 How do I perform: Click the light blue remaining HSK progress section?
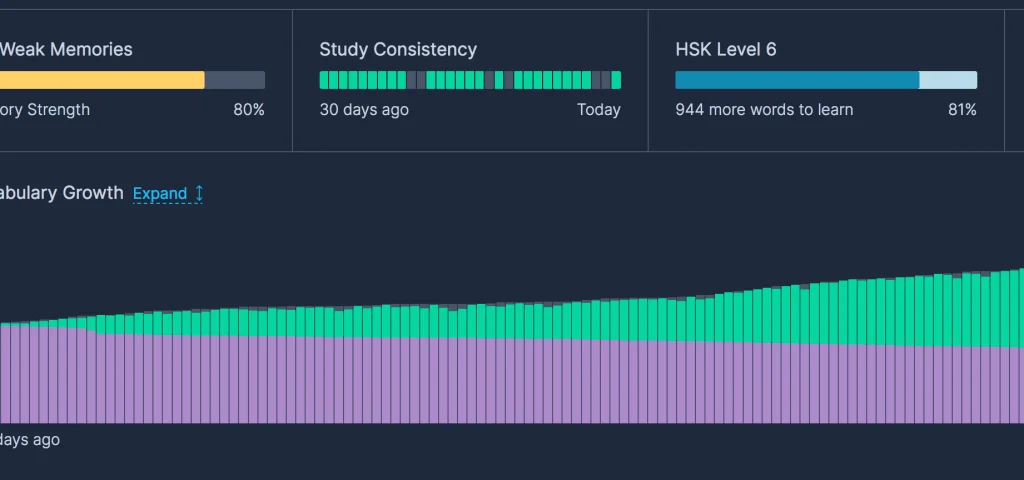pos(948,80)
